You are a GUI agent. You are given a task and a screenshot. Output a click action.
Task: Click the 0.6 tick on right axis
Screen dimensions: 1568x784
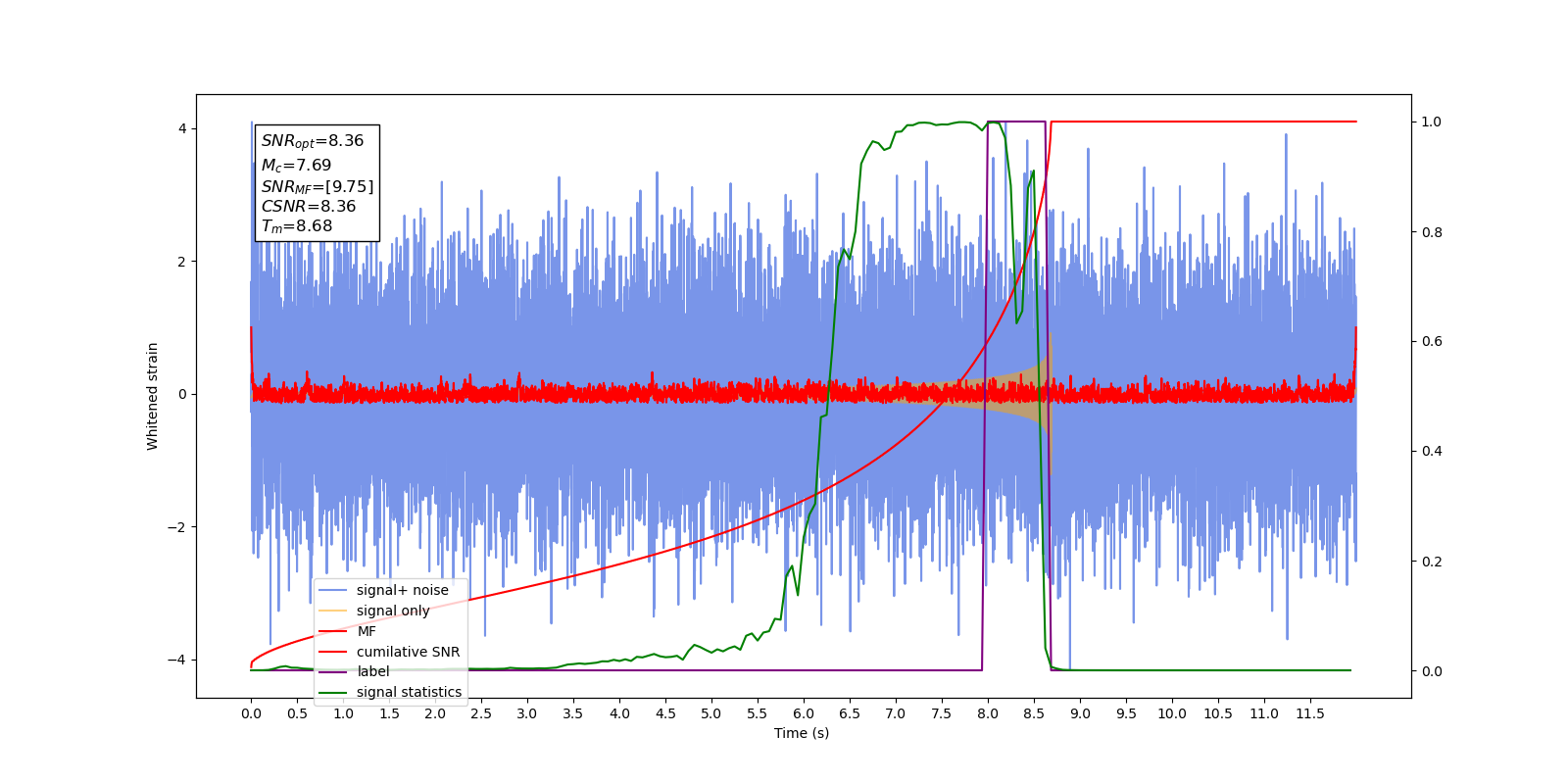pos(1432,342)
